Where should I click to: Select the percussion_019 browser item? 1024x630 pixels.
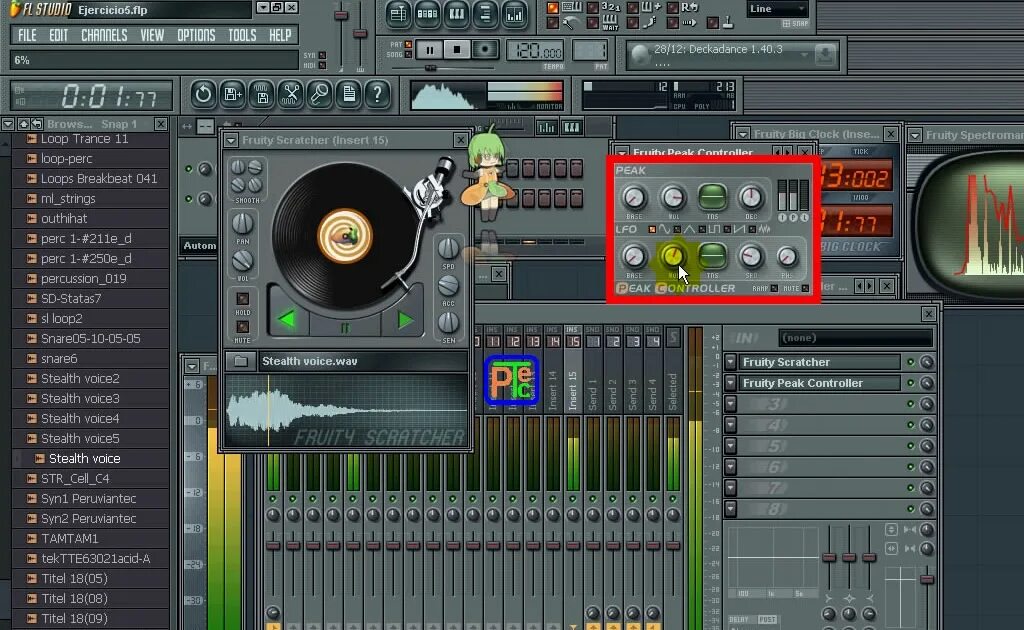pyautogui.click(x=84, y=279)
